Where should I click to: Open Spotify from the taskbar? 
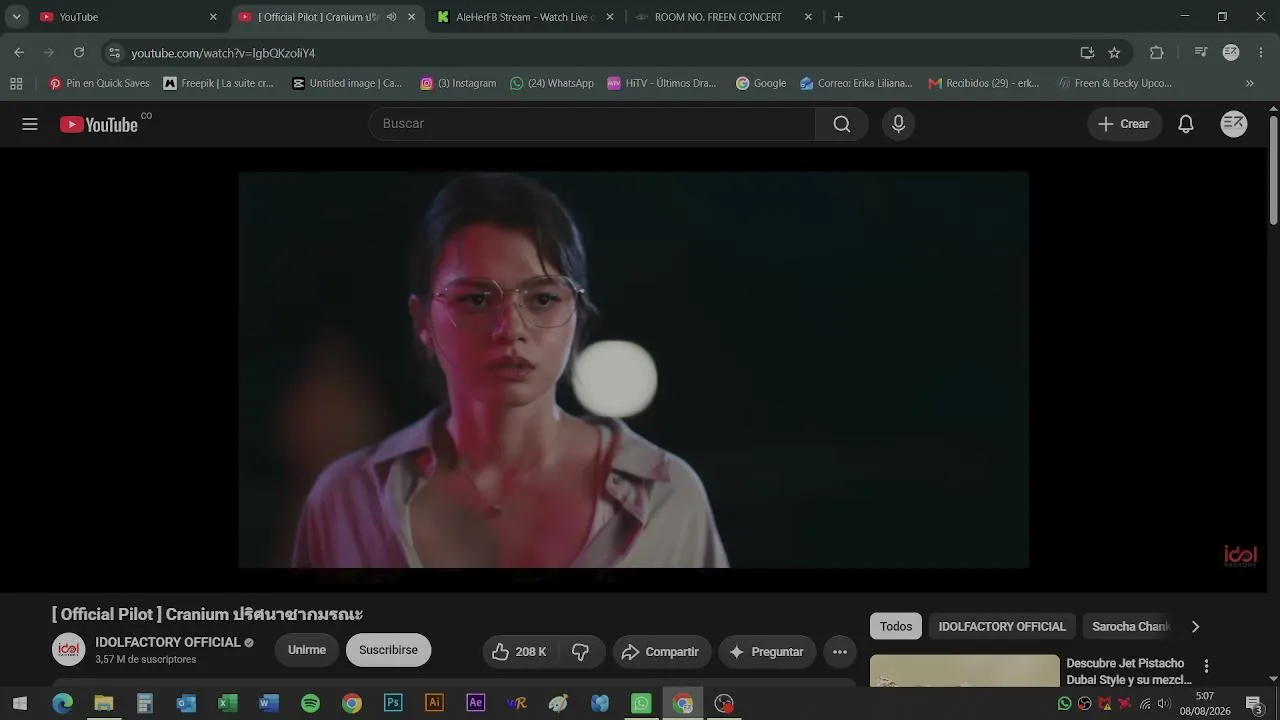pyautogui.click(x=310, y=703)
